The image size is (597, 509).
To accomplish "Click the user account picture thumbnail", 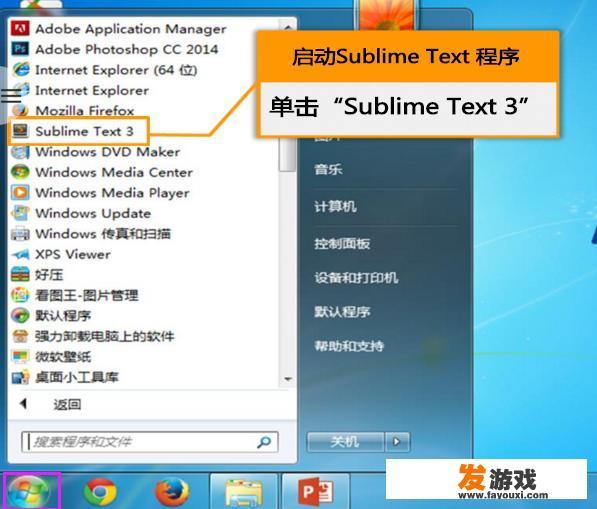I will pos(387,14).
